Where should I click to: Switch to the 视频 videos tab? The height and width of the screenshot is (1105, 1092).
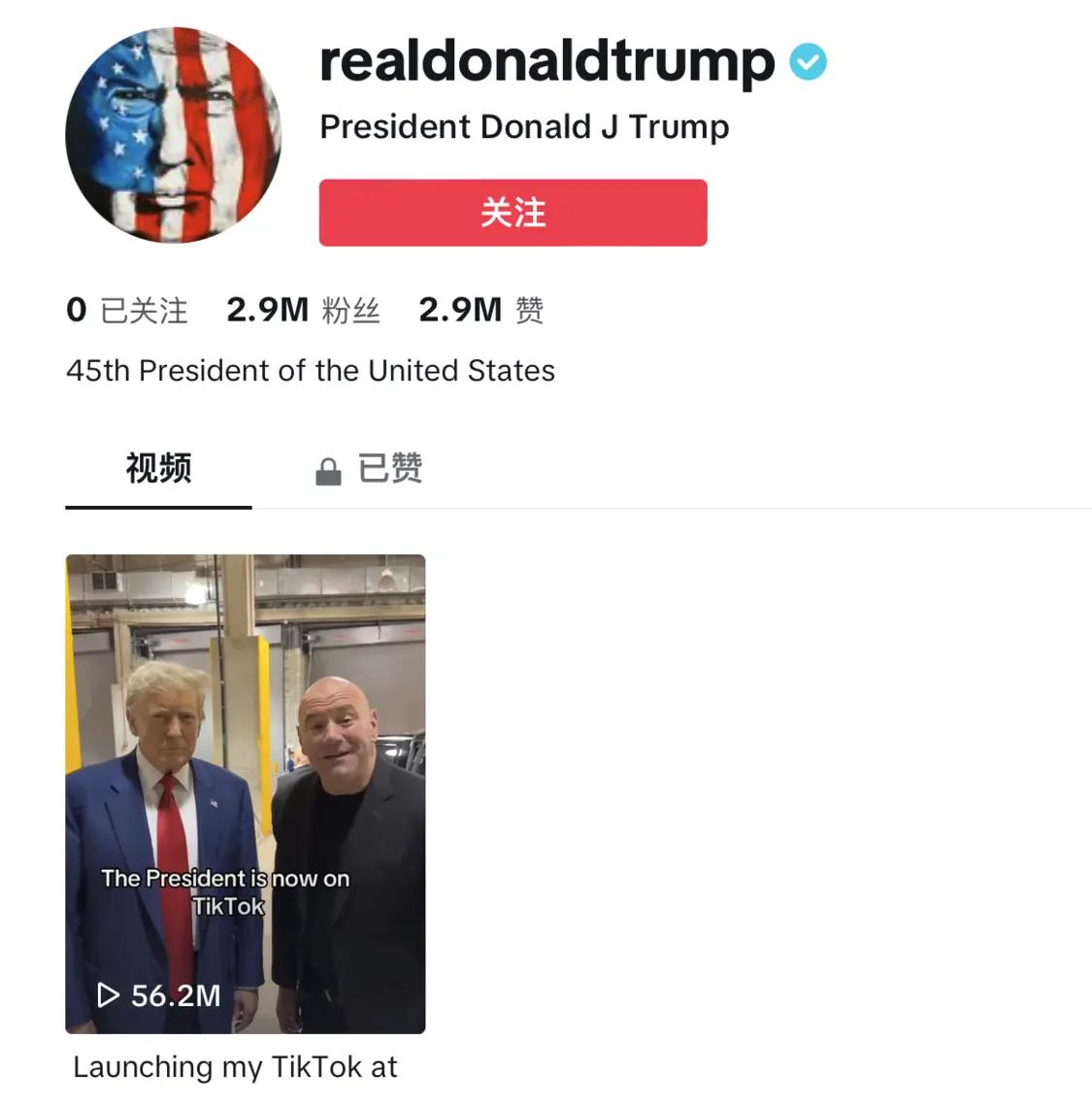[158, 469]
